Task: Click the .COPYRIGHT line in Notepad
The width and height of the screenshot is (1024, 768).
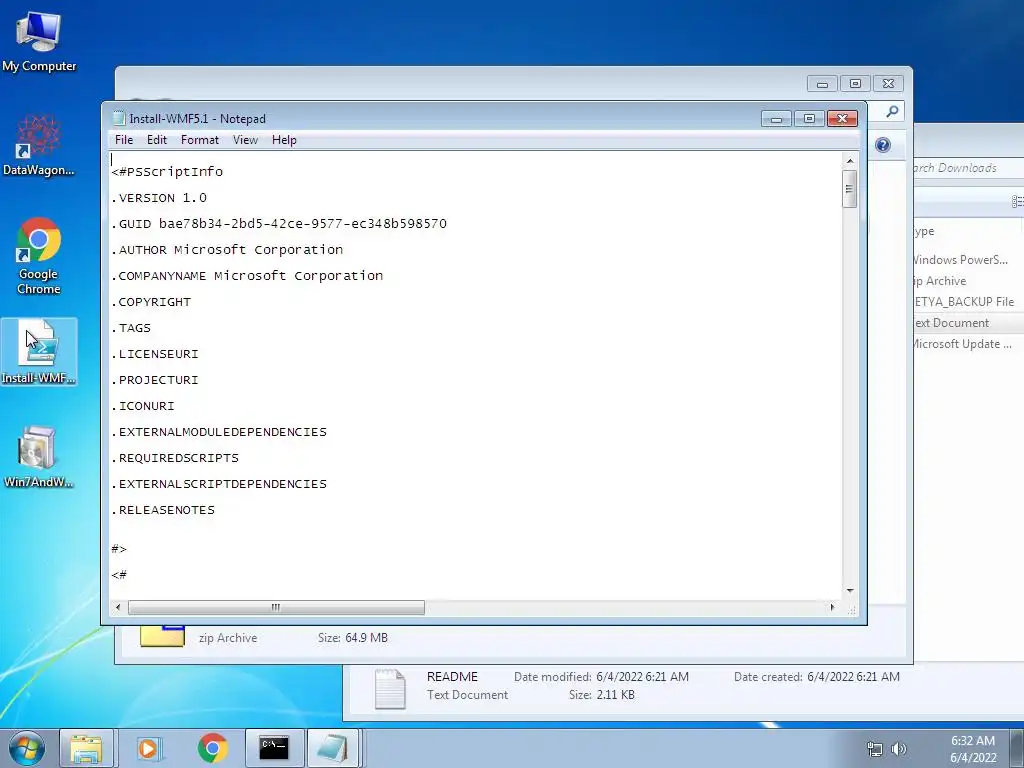Action: point(151,302)
